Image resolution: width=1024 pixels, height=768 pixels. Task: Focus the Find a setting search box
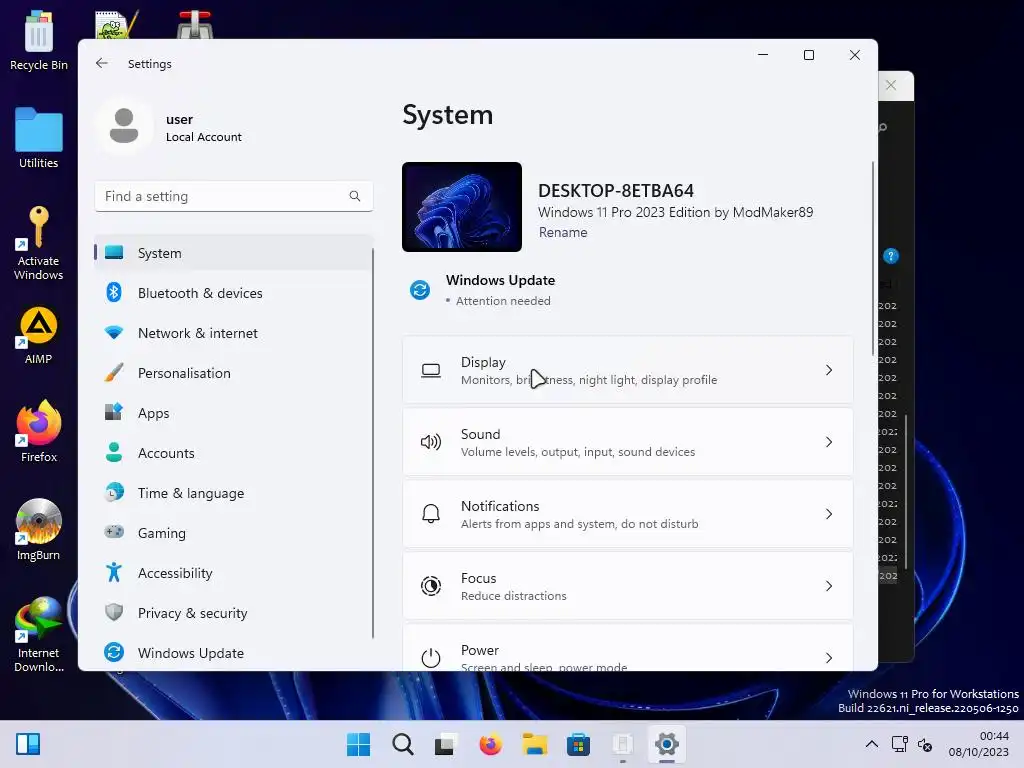click(234, 196)
